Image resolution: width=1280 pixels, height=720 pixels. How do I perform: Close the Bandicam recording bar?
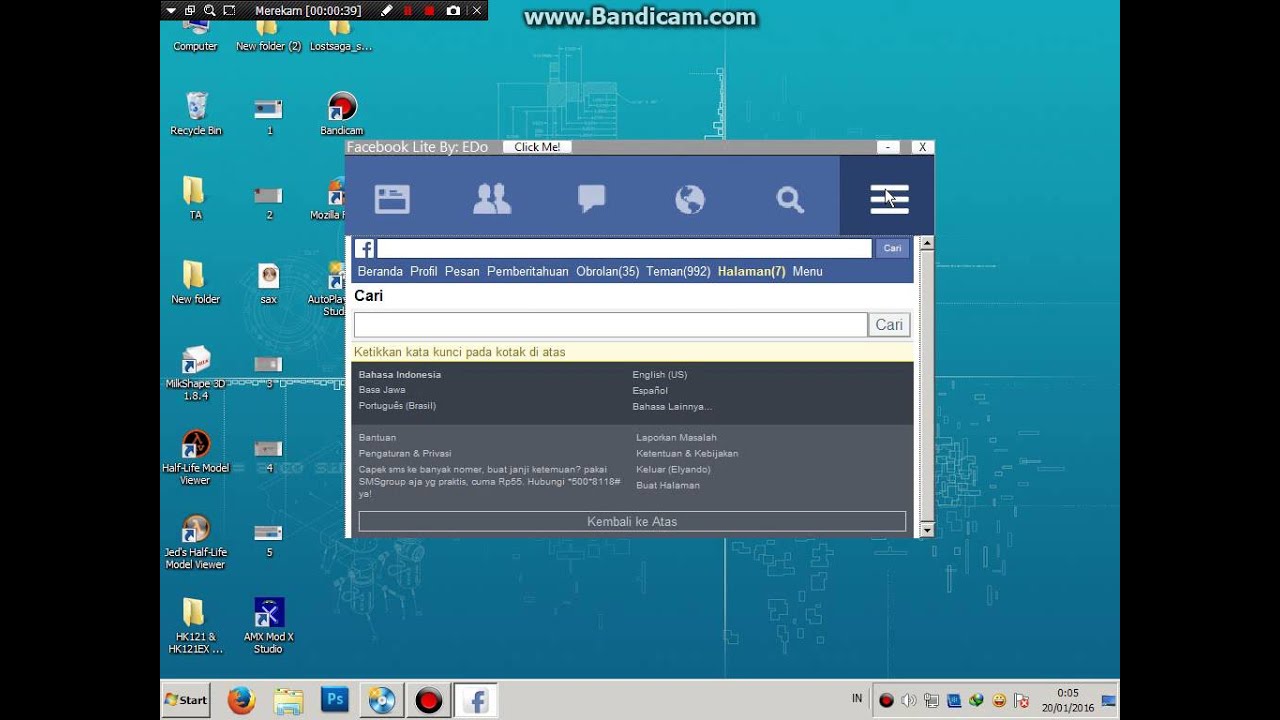pyautogui.click(x=476, y=10)
